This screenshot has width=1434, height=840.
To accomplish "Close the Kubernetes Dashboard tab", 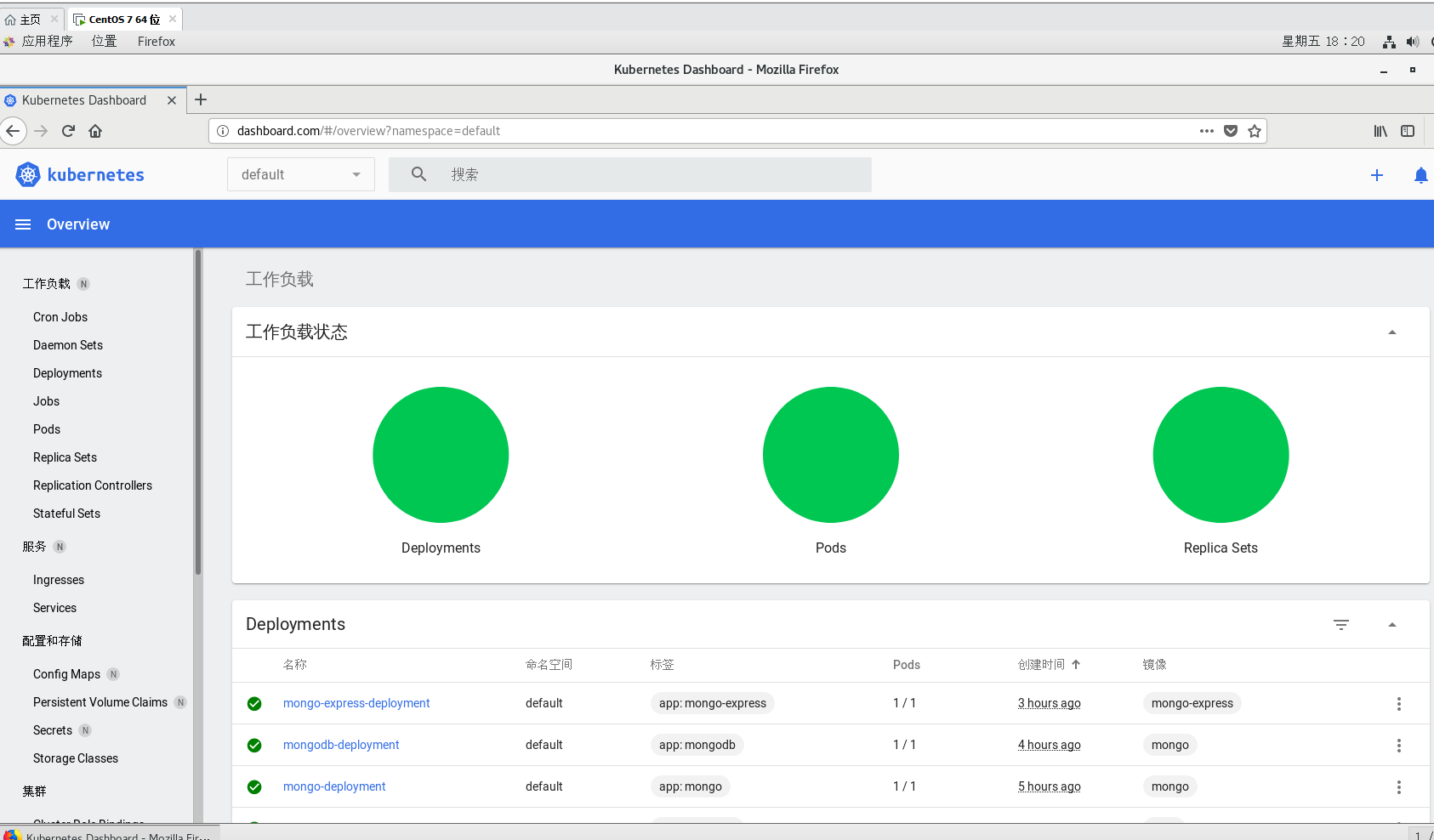I will pyautogui.click(x=172, y=100).
